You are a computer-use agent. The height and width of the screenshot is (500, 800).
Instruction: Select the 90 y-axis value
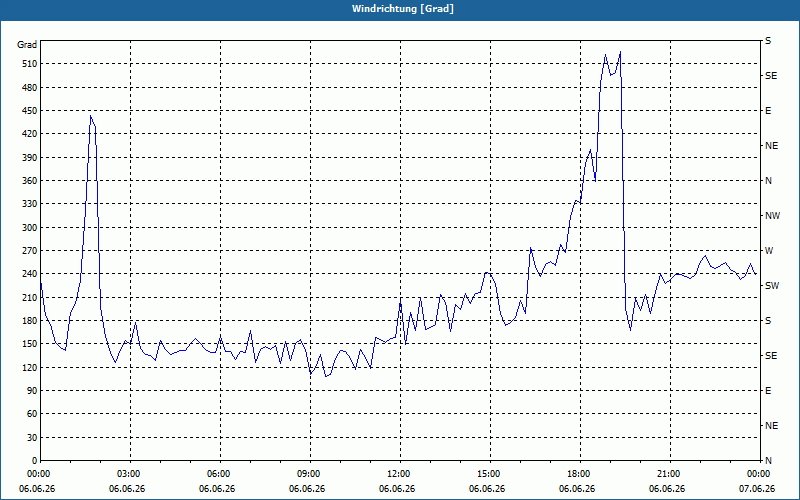click(x=32, y=391)
